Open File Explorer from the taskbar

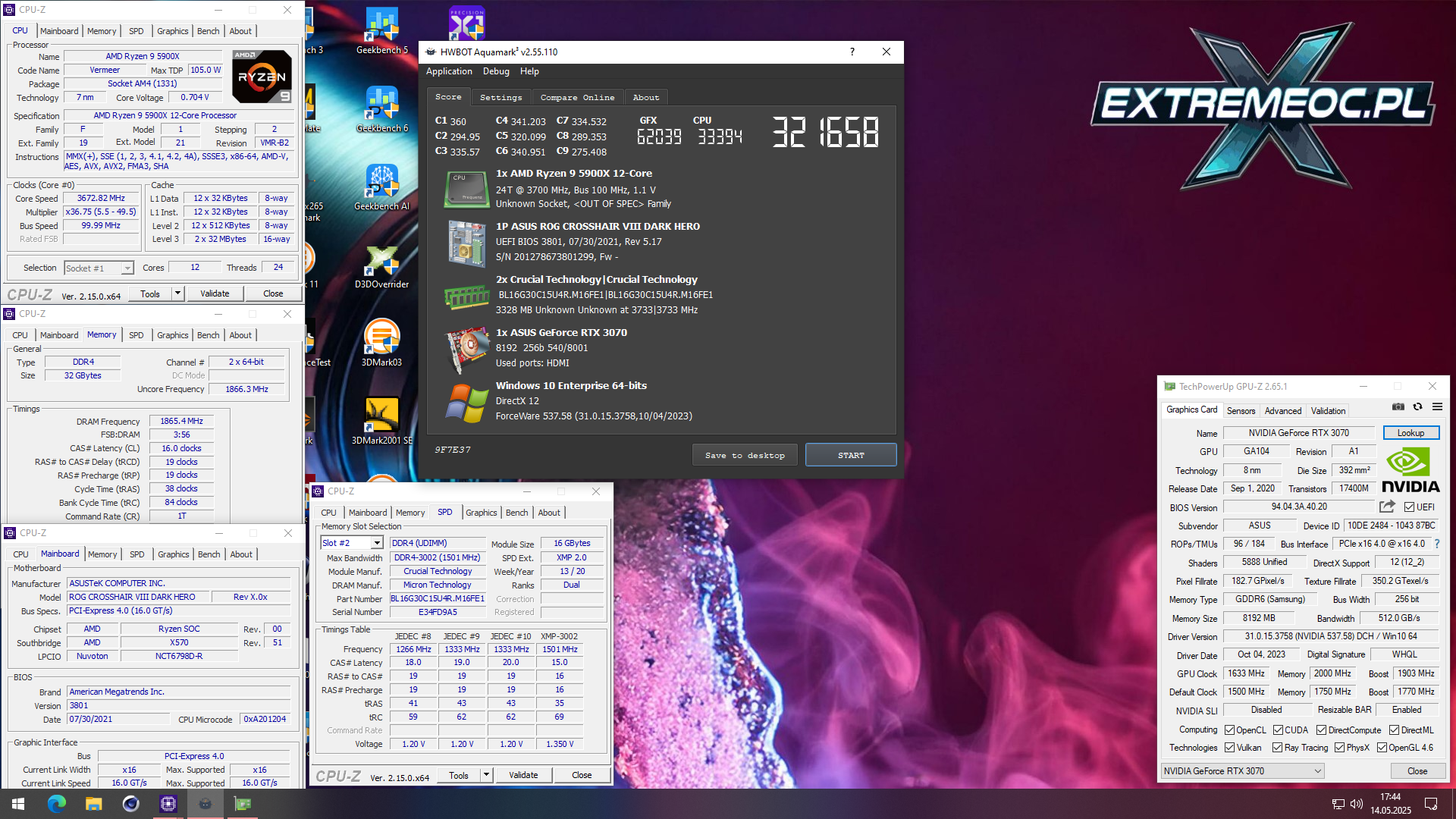click(x=93, y=804)
